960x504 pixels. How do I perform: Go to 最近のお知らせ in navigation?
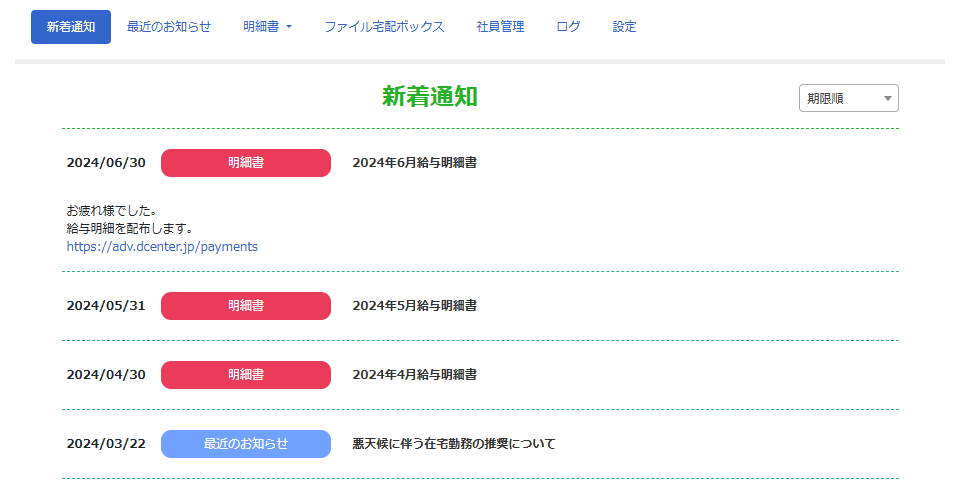pos(169,27)
